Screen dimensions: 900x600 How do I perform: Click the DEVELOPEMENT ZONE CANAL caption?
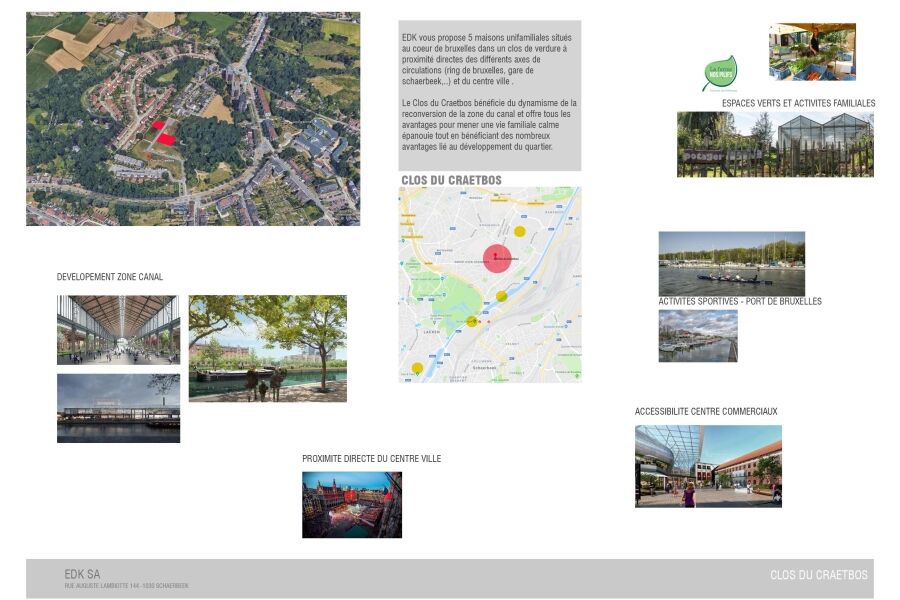click(x=110, y=277)
